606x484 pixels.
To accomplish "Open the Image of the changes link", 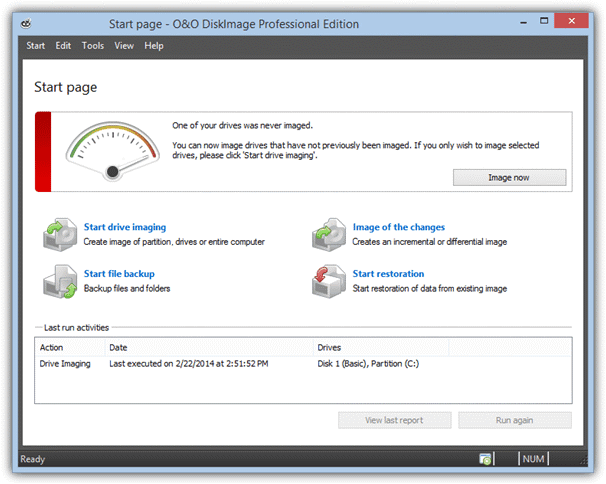I will click(398, 227).
